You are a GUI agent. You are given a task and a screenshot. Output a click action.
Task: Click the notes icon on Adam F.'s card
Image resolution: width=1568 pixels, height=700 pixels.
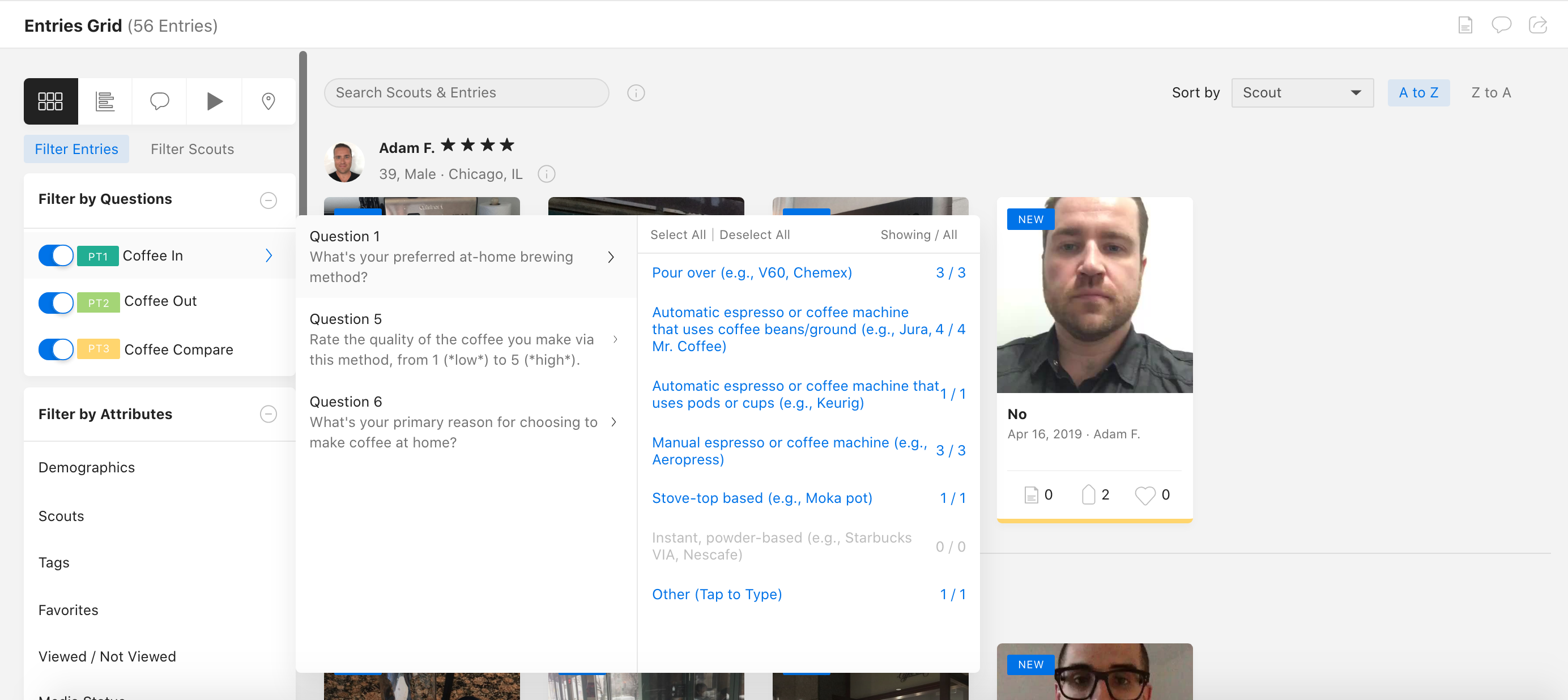coord(1030,495)
